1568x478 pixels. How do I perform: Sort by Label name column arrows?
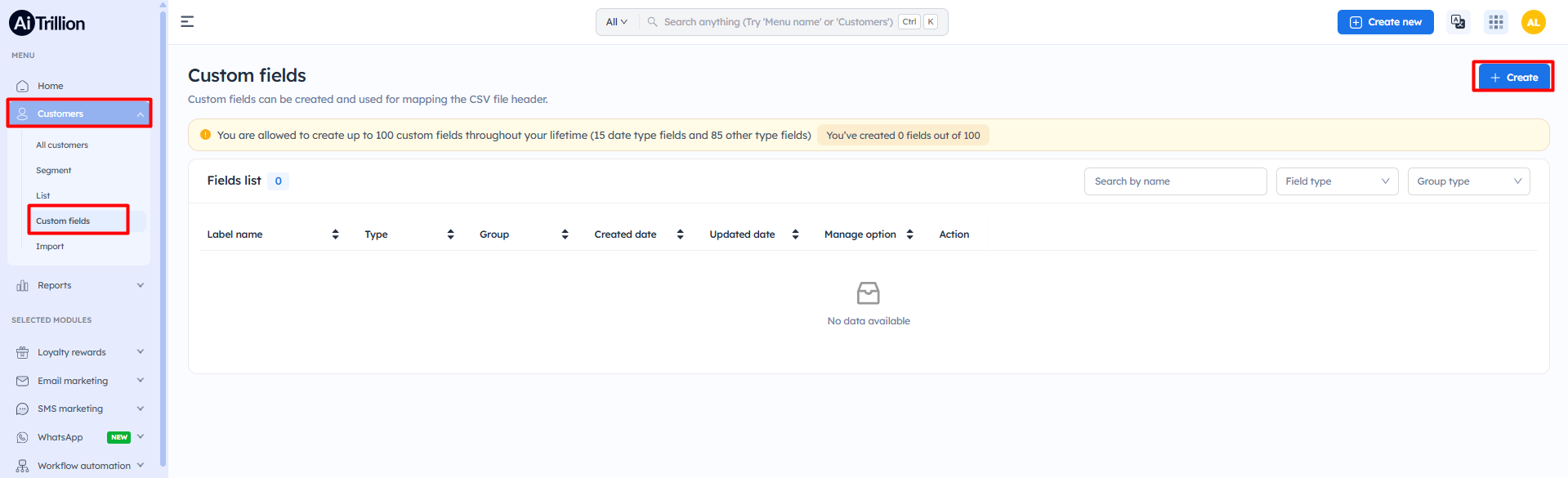coord(335,235)
